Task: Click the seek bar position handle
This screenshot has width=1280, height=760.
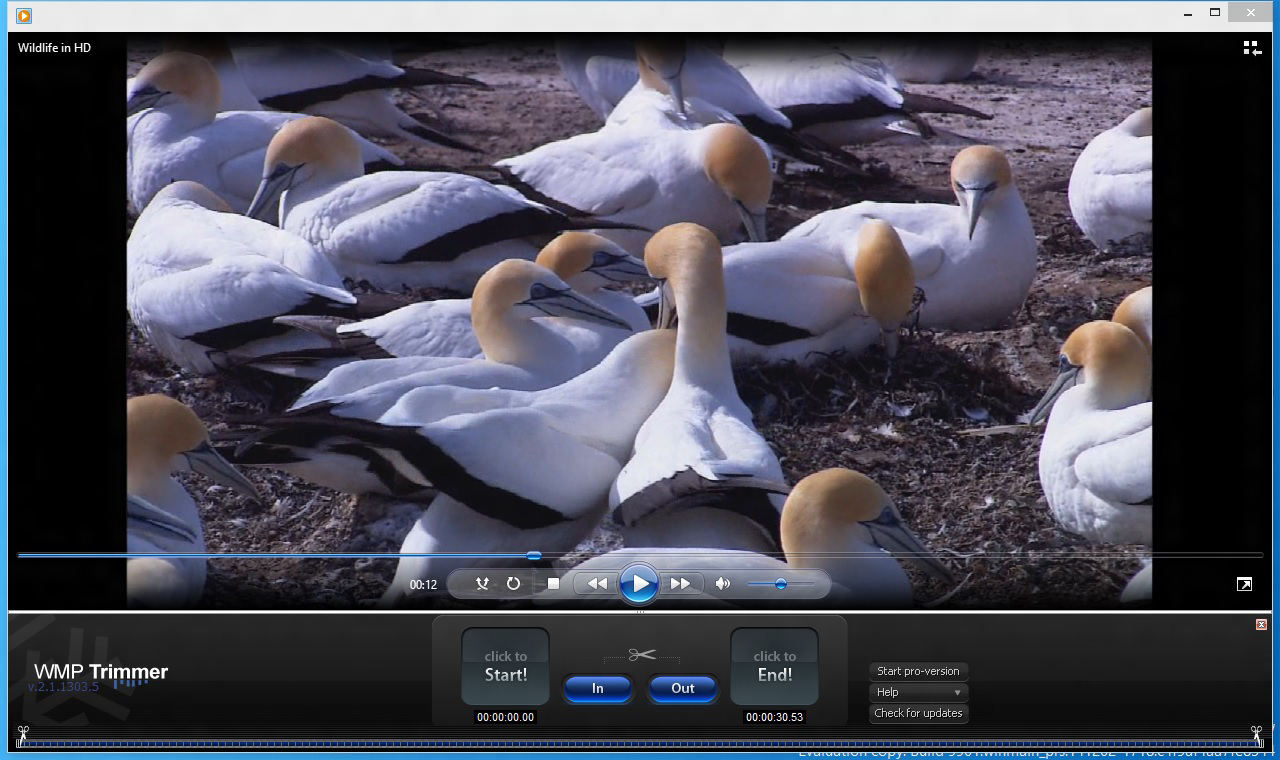Action: 534,555
